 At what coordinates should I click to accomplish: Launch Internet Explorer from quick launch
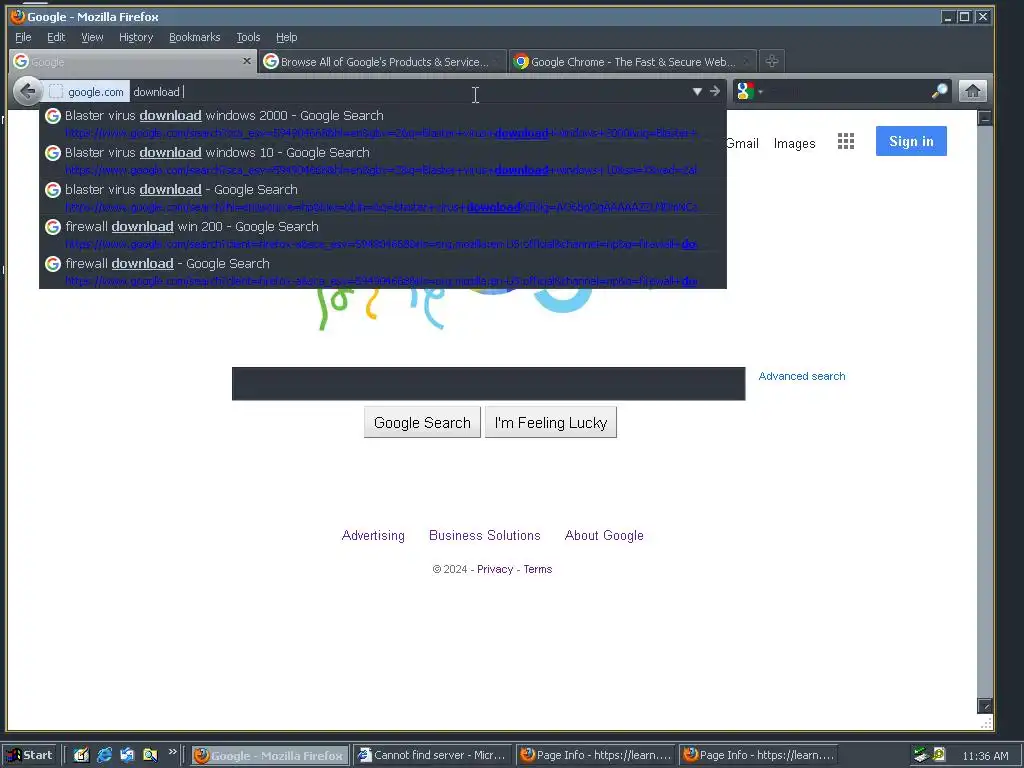pyautogui.click(x=104, y=755)
